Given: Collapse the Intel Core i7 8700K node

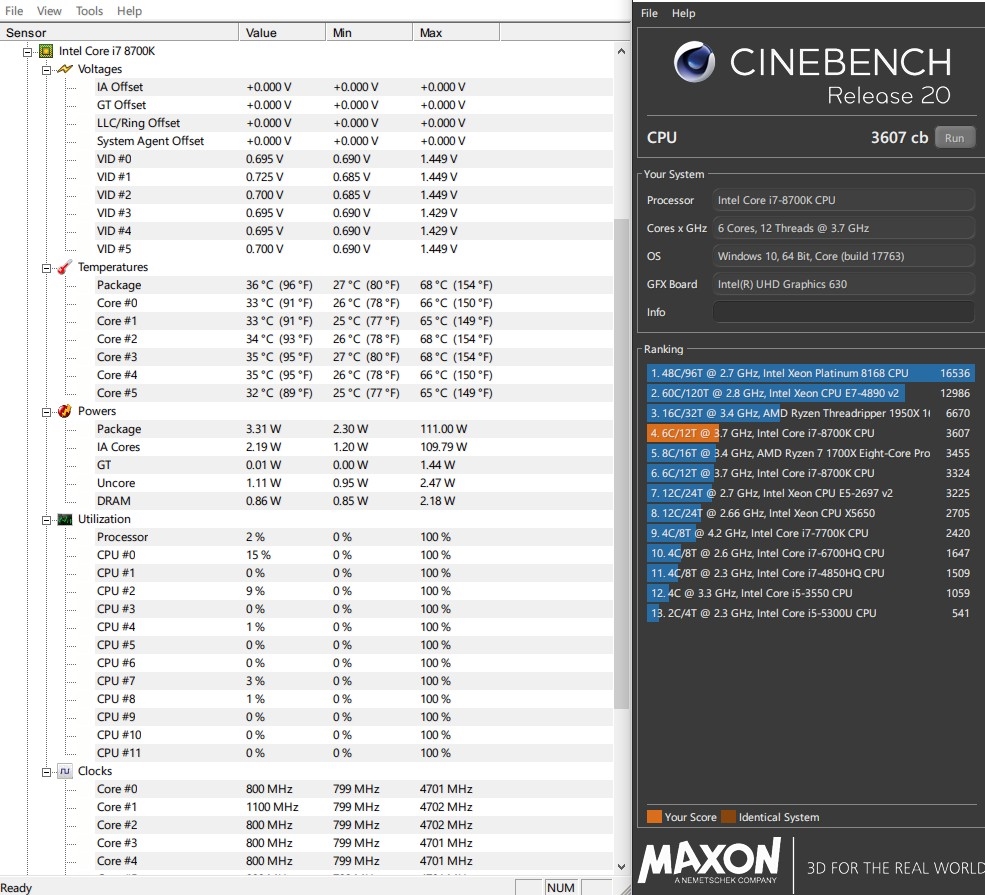Looking at the screenshot, I should pyautogui.click(x=28, y=51).
